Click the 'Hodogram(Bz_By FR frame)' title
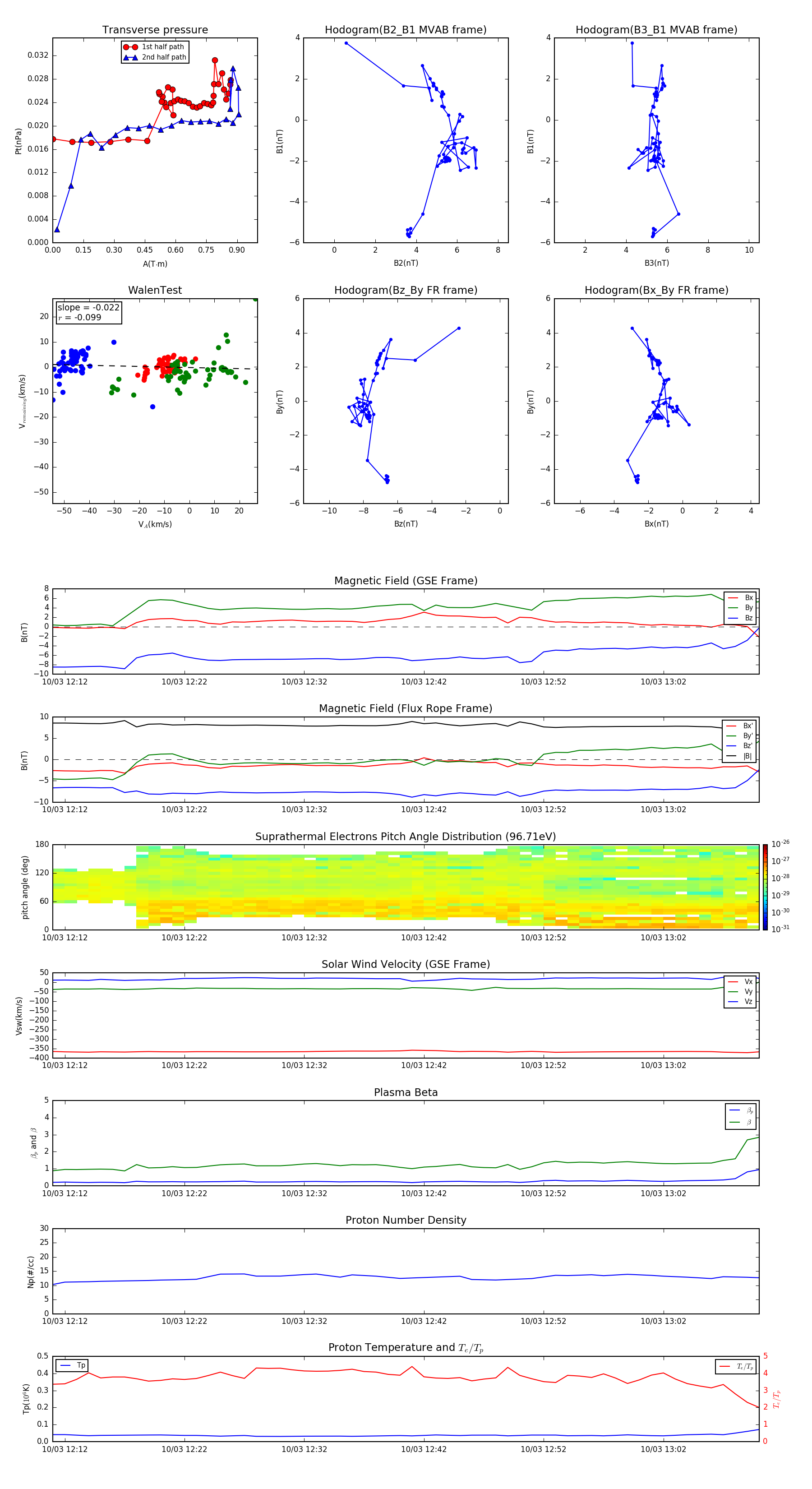Image resolution: width=812 pixels, height=1489 pixels. 406,290
